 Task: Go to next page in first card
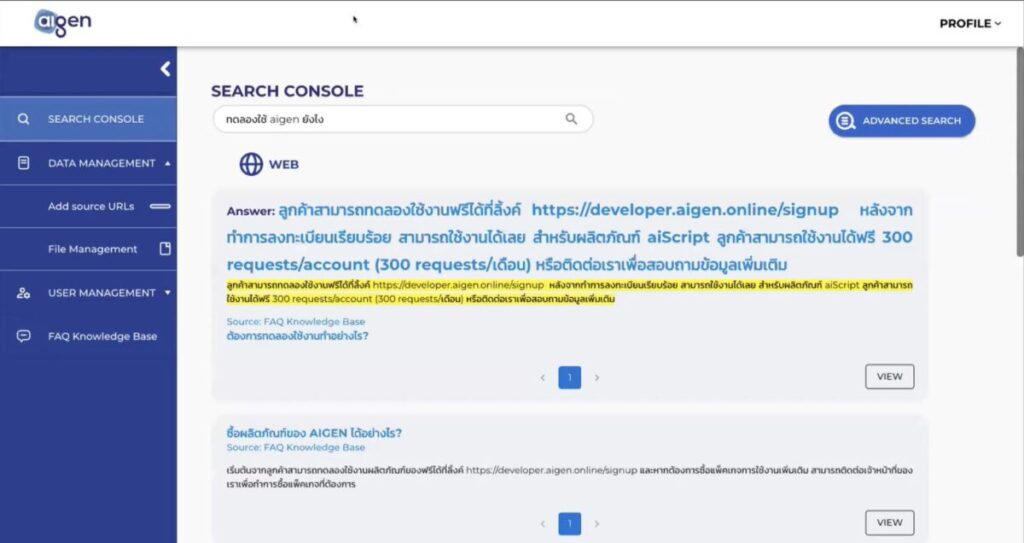596,378
